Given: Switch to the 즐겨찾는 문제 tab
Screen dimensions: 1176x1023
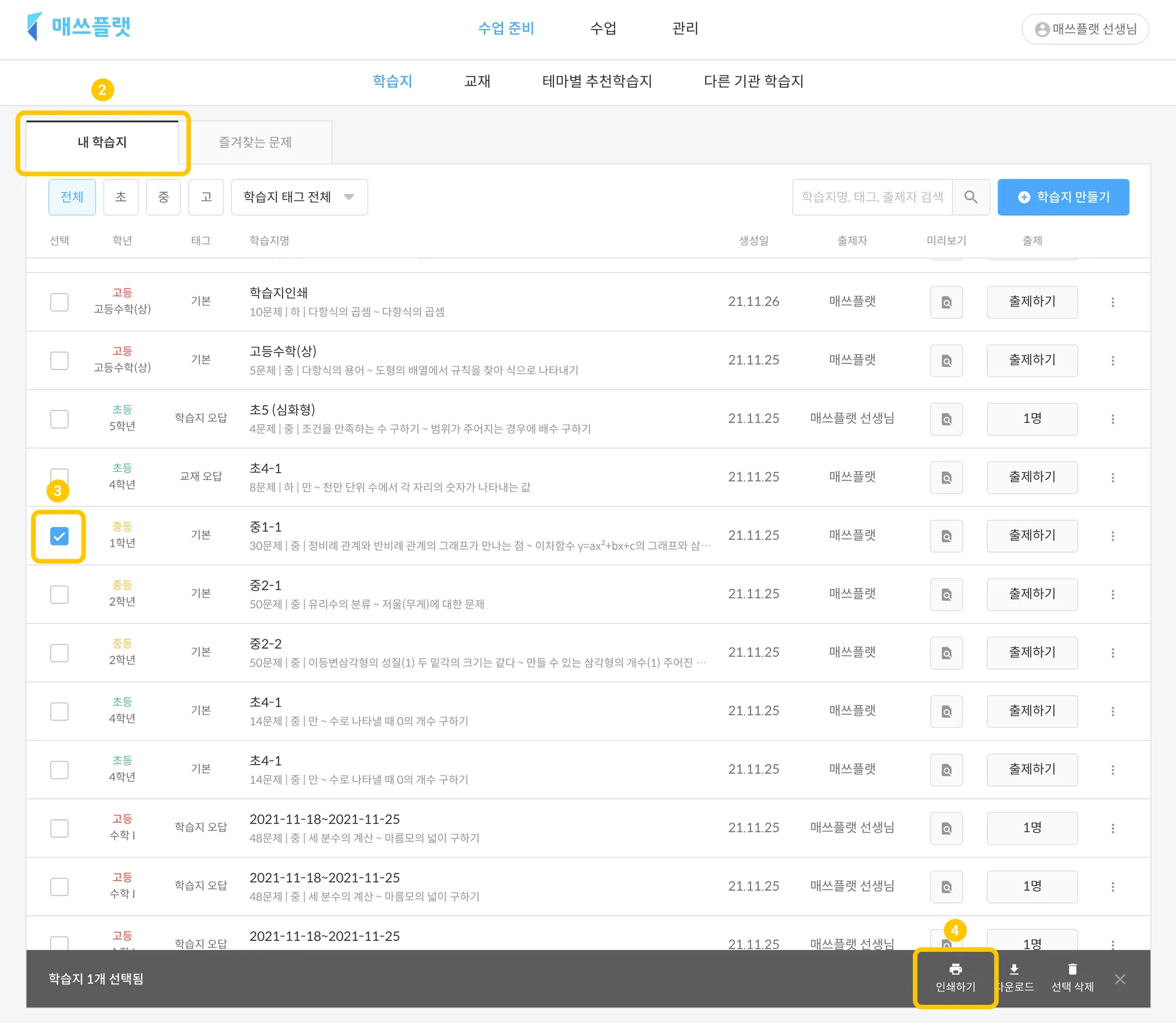Looking at the screenshot, I should [x=255, y=142].
